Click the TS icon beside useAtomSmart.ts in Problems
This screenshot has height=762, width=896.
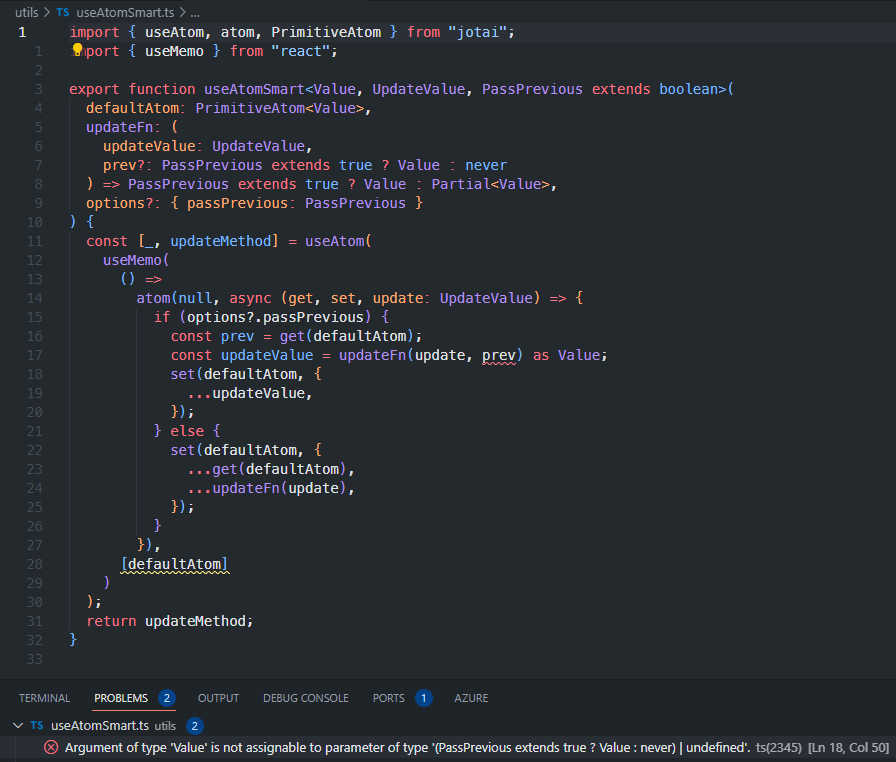coord(37,725)
